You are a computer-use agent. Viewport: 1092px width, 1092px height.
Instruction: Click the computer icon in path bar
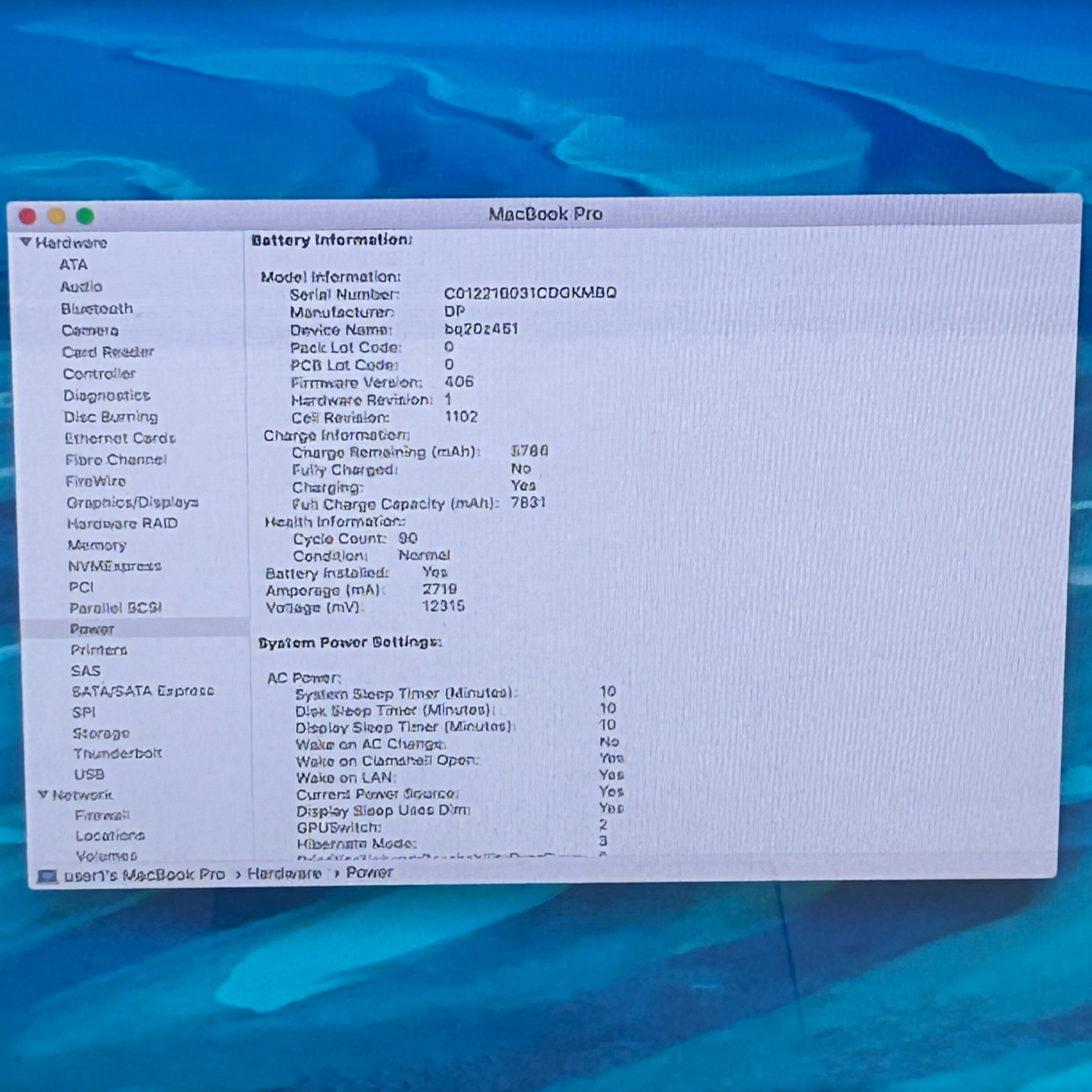[x=47, y=877]
